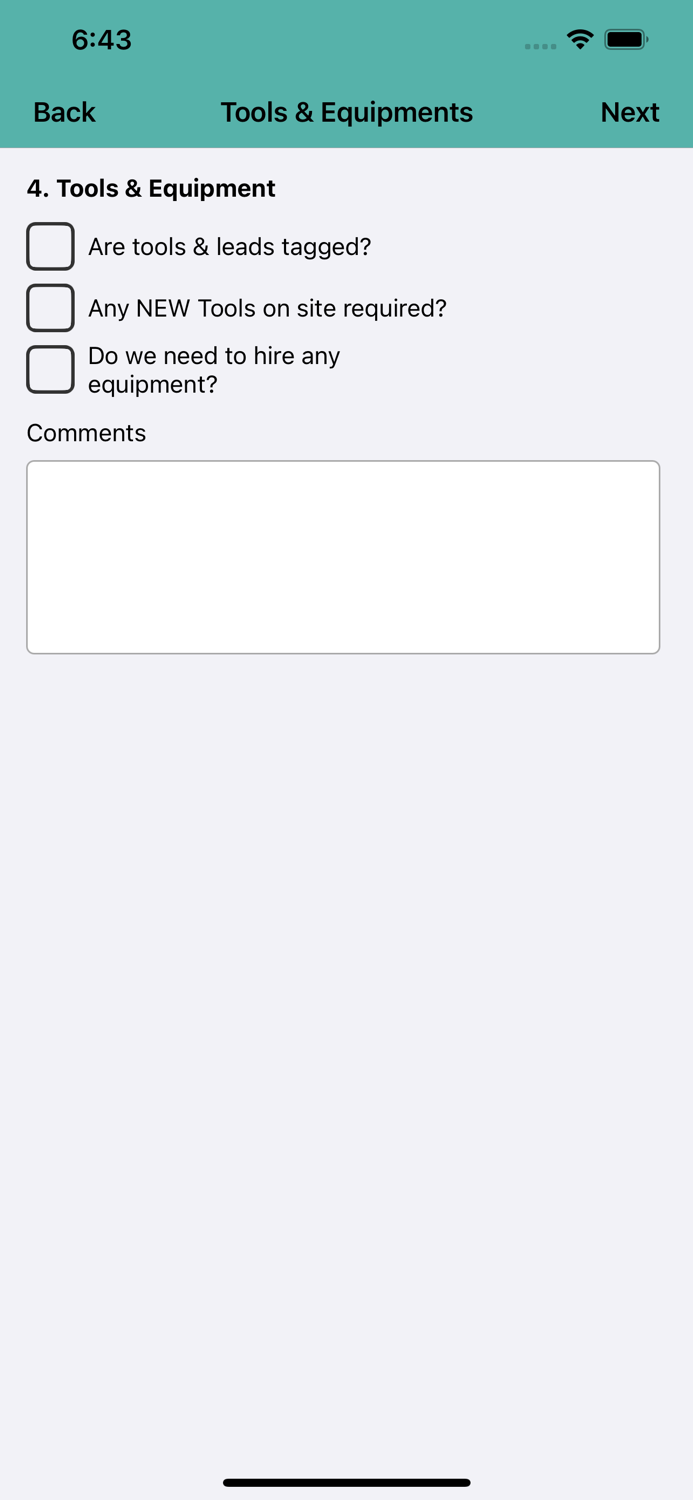Tap the cellular signal dots

[540, 46]
